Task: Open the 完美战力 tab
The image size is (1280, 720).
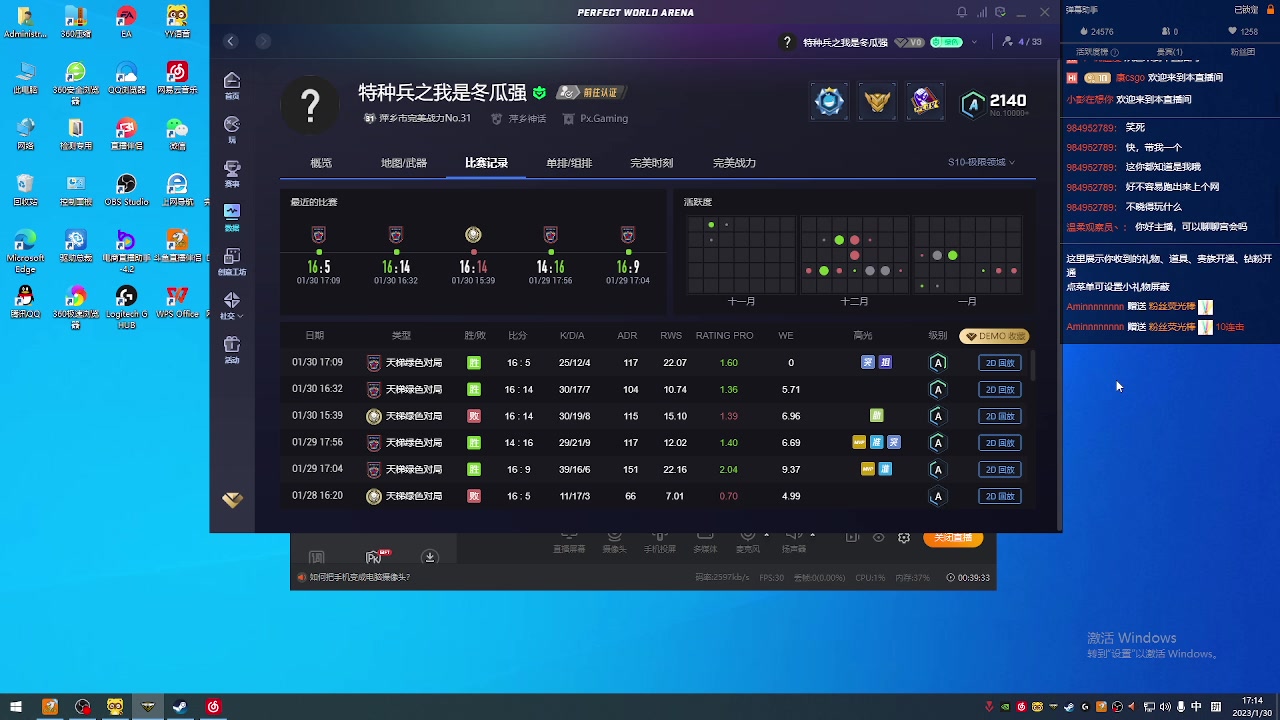Action: point(734,163)
